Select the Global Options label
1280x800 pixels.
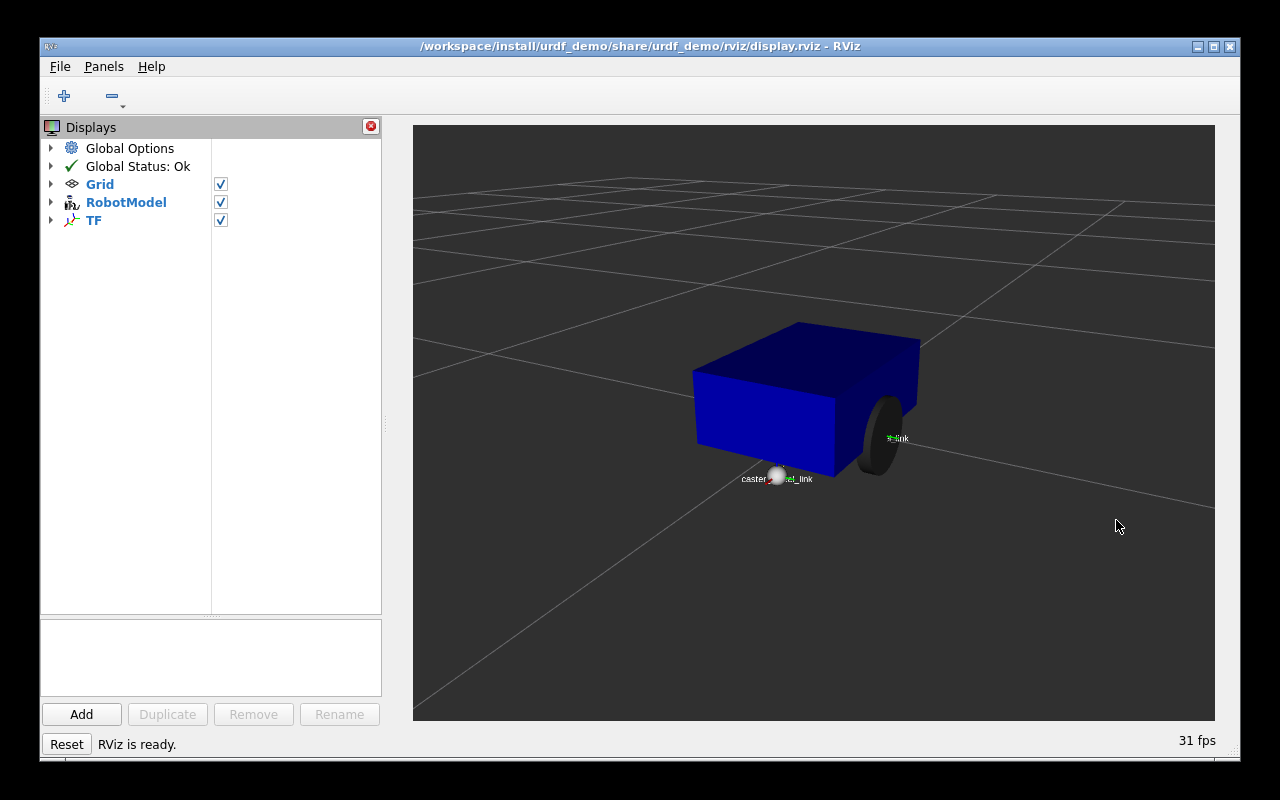coord(130,148)
